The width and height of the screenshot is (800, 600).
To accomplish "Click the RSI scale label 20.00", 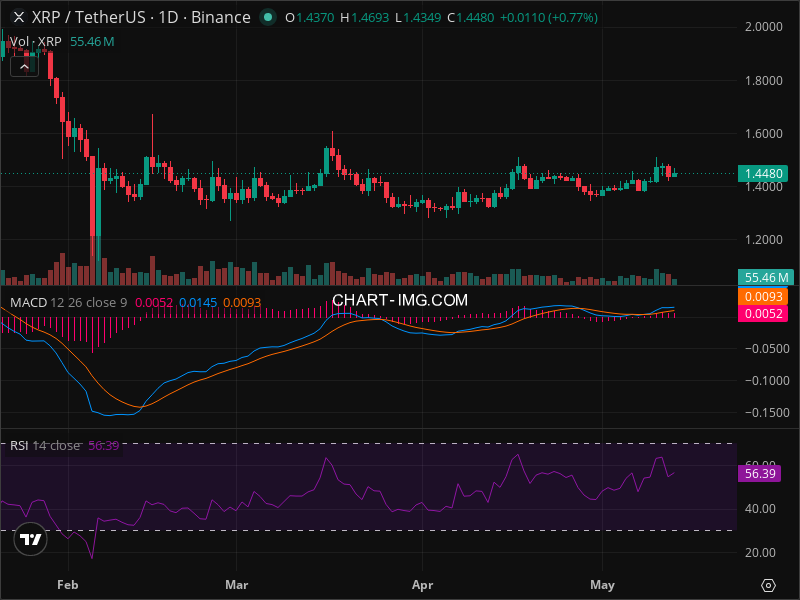I will [760, 553].
